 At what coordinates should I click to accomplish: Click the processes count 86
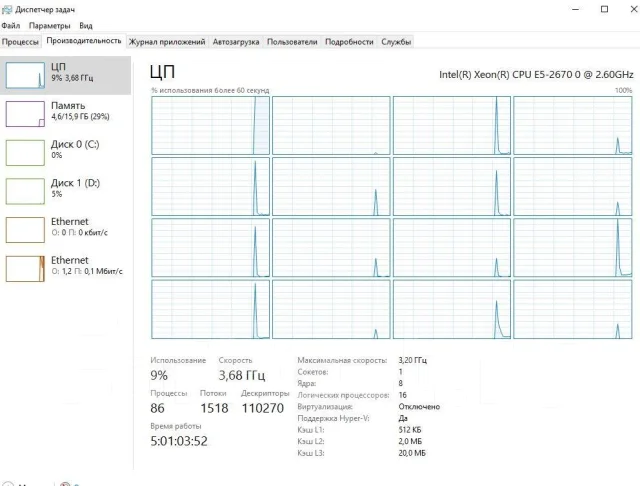[x=157, y=408]
